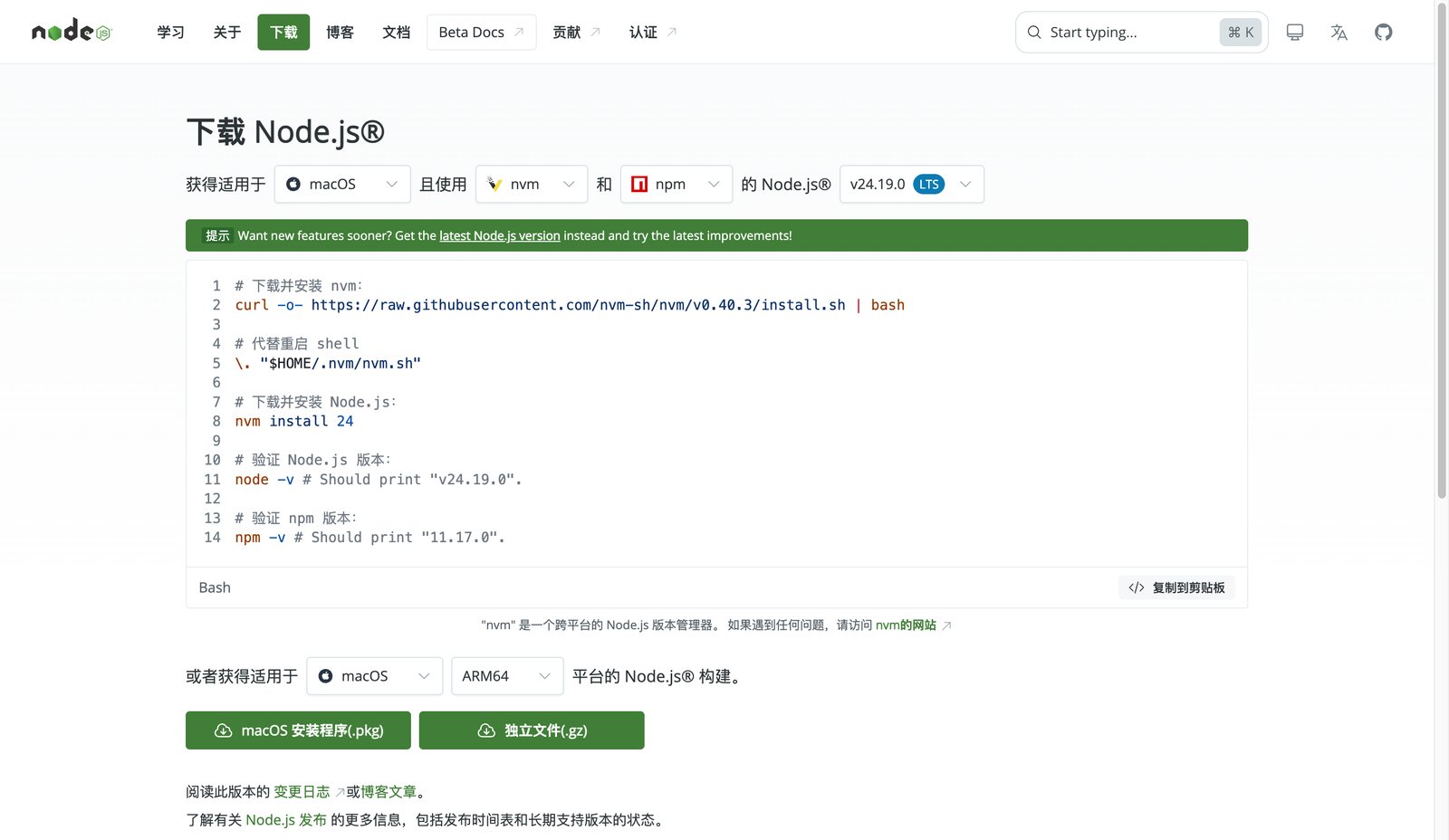This screenshot has height=840, width=1449.
Task: Click the Beta Docs external arrow icon
Action: click(519, 32)
